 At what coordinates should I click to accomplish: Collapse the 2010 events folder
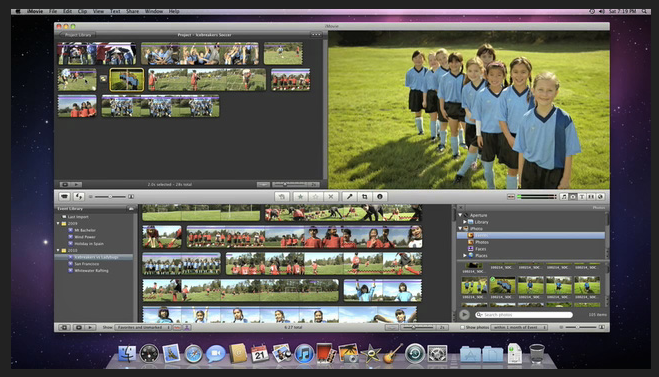coord(58,250)
